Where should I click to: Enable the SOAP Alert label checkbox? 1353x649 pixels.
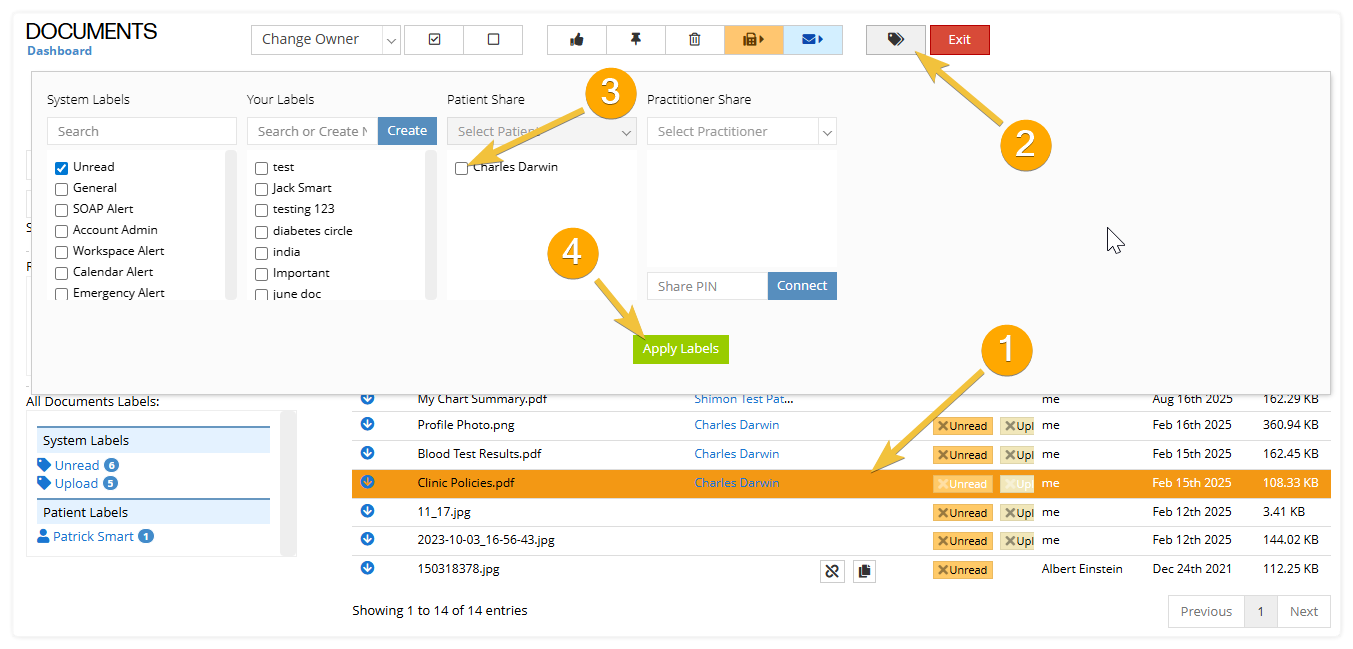point(62,210)
